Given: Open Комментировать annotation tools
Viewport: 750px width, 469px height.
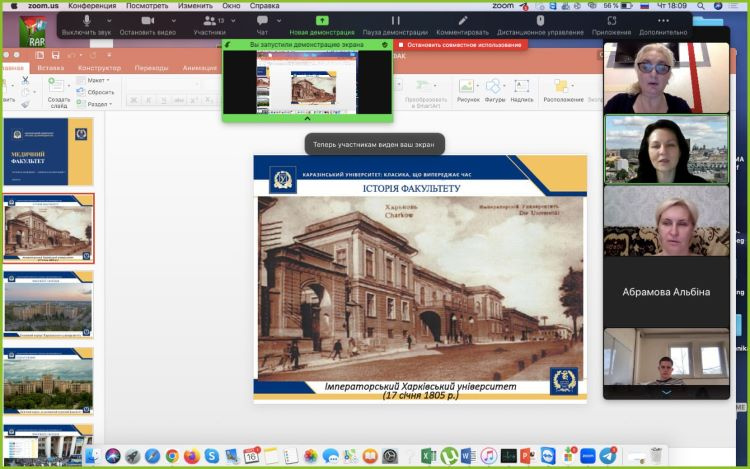Looking at the screenshot, I should [x=462, y=25].
